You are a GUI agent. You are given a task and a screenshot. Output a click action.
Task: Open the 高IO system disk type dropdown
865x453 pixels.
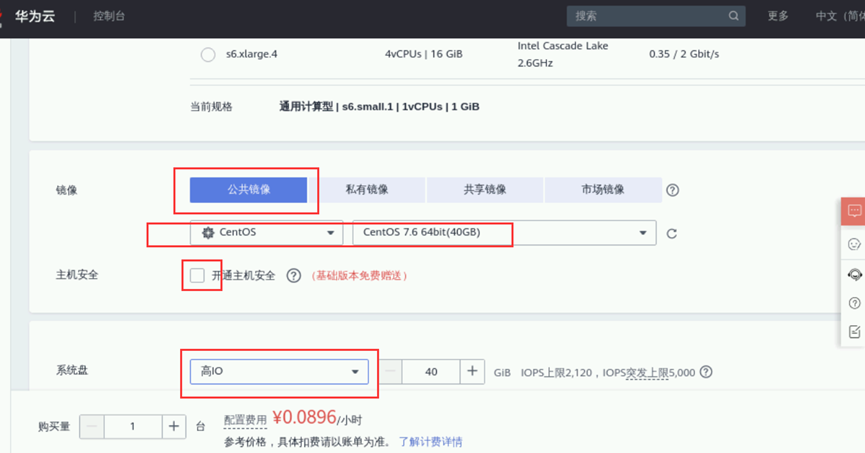279,371
